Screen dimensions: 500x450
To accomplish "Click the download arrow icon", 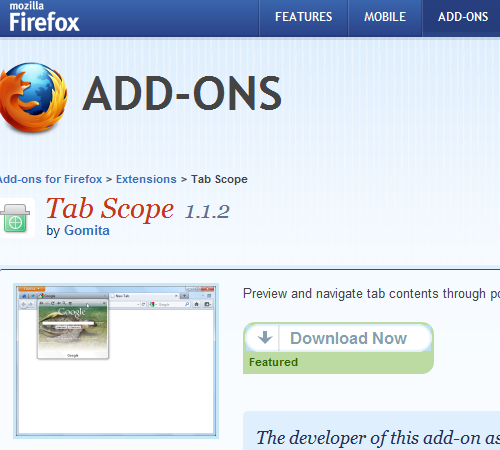I will 265,338.
